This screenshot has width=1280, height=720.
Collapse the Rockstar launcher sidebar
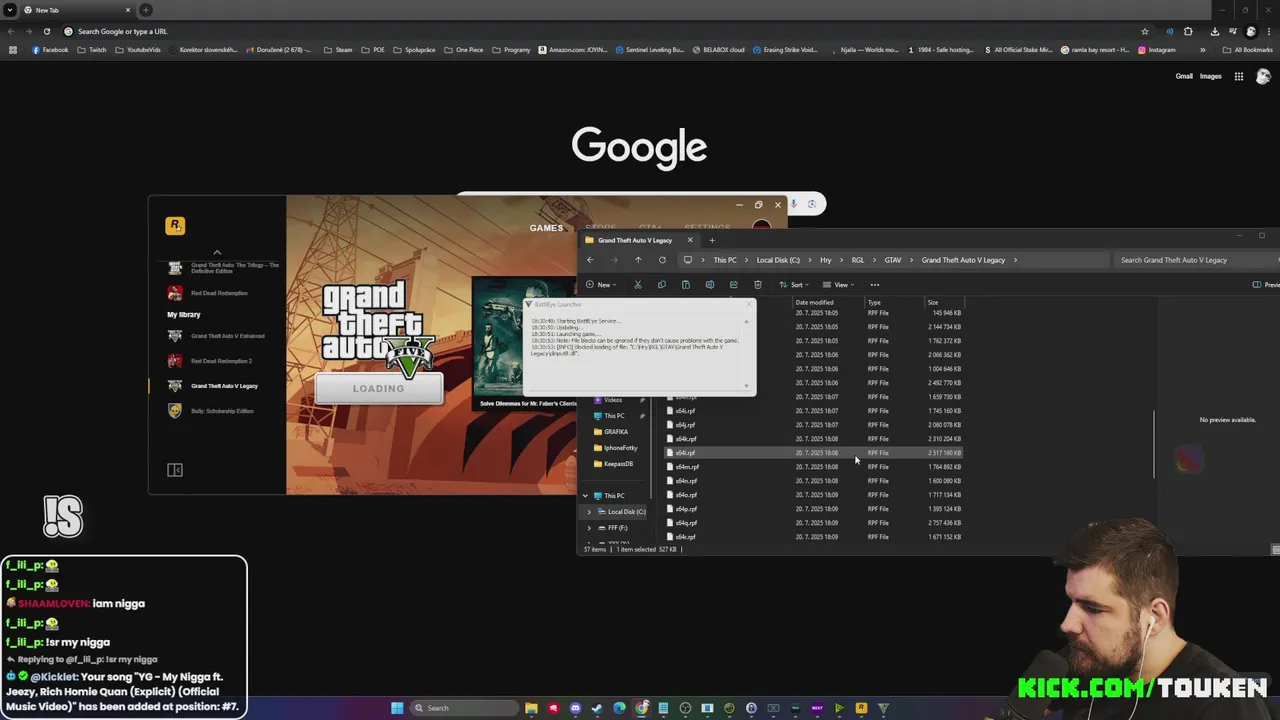(x=175, y=470)
